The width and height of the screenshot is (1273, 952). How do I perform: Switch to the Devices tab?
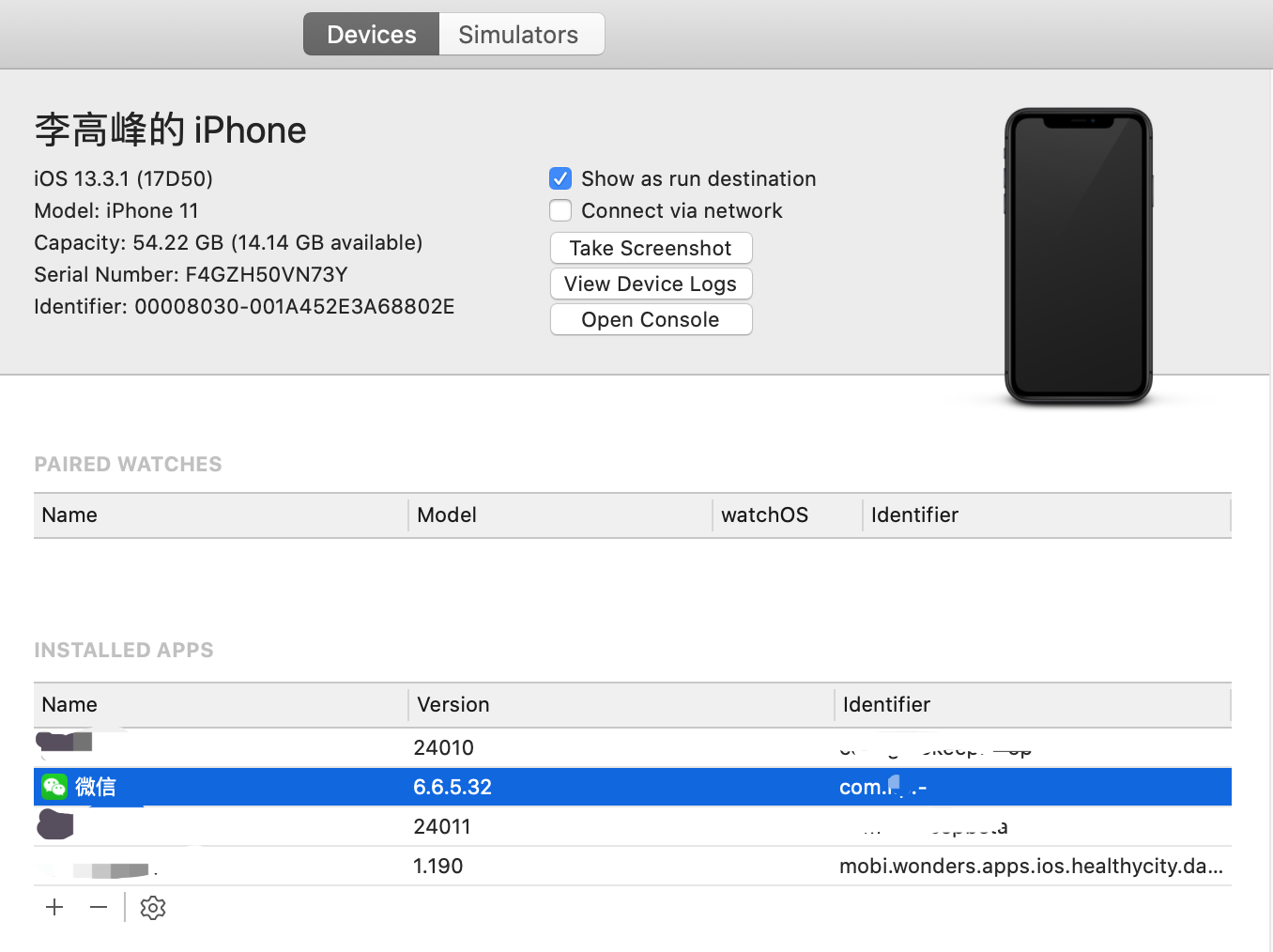[x=372, y=35]
